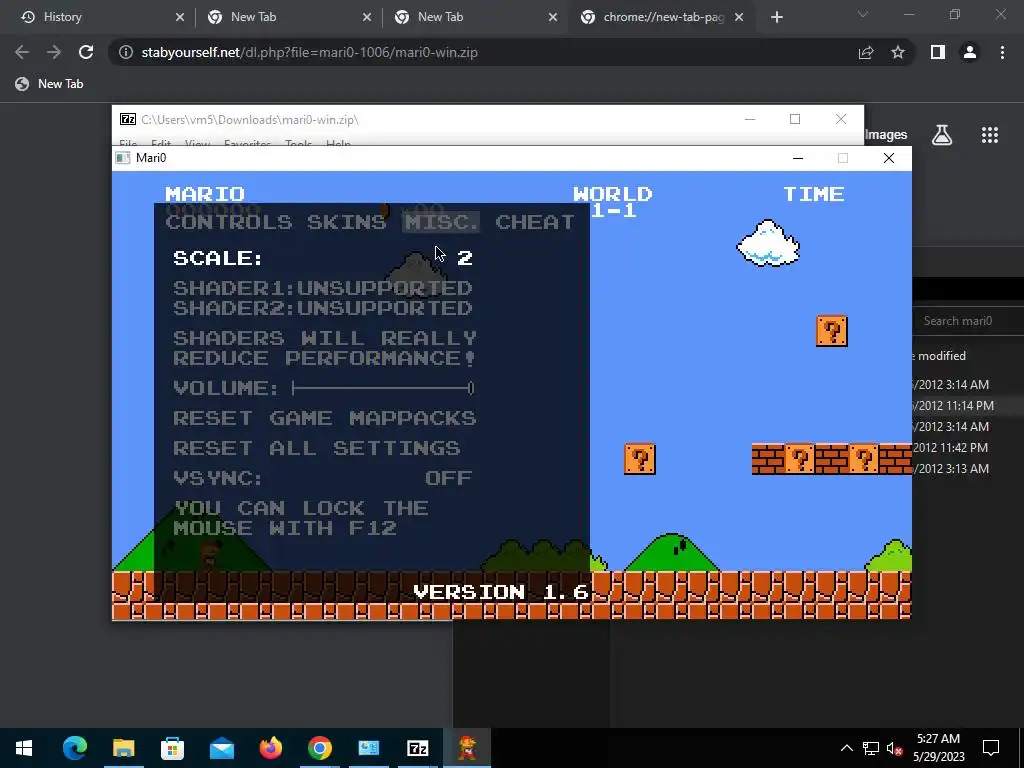Screen dimensions: 1024x768
Task: Click the Search mari0 field
Action: [x=968, y=321]
